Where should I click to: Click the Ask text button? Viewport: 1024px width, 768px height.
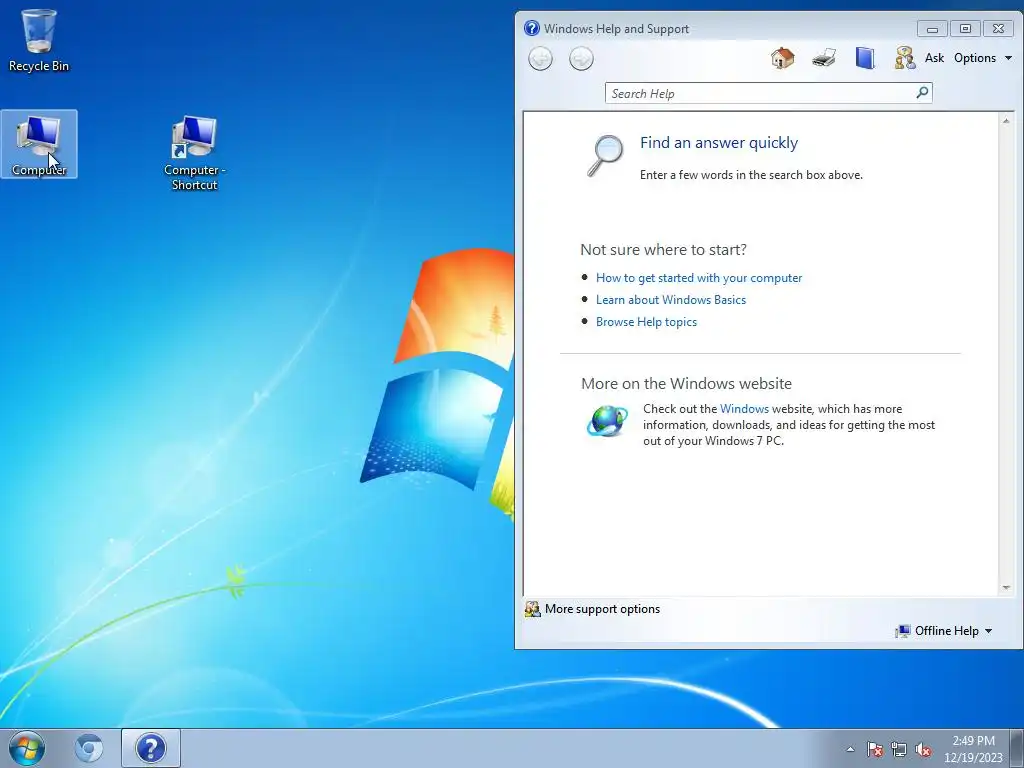point(934,58)
